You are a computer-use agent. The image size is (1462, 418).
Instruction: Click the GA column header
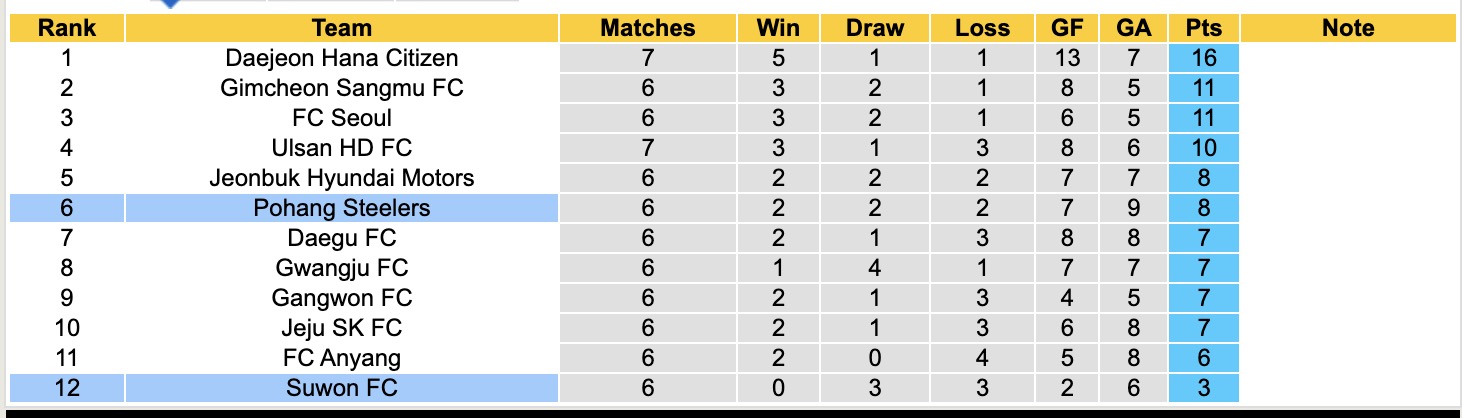(1133, 28)
